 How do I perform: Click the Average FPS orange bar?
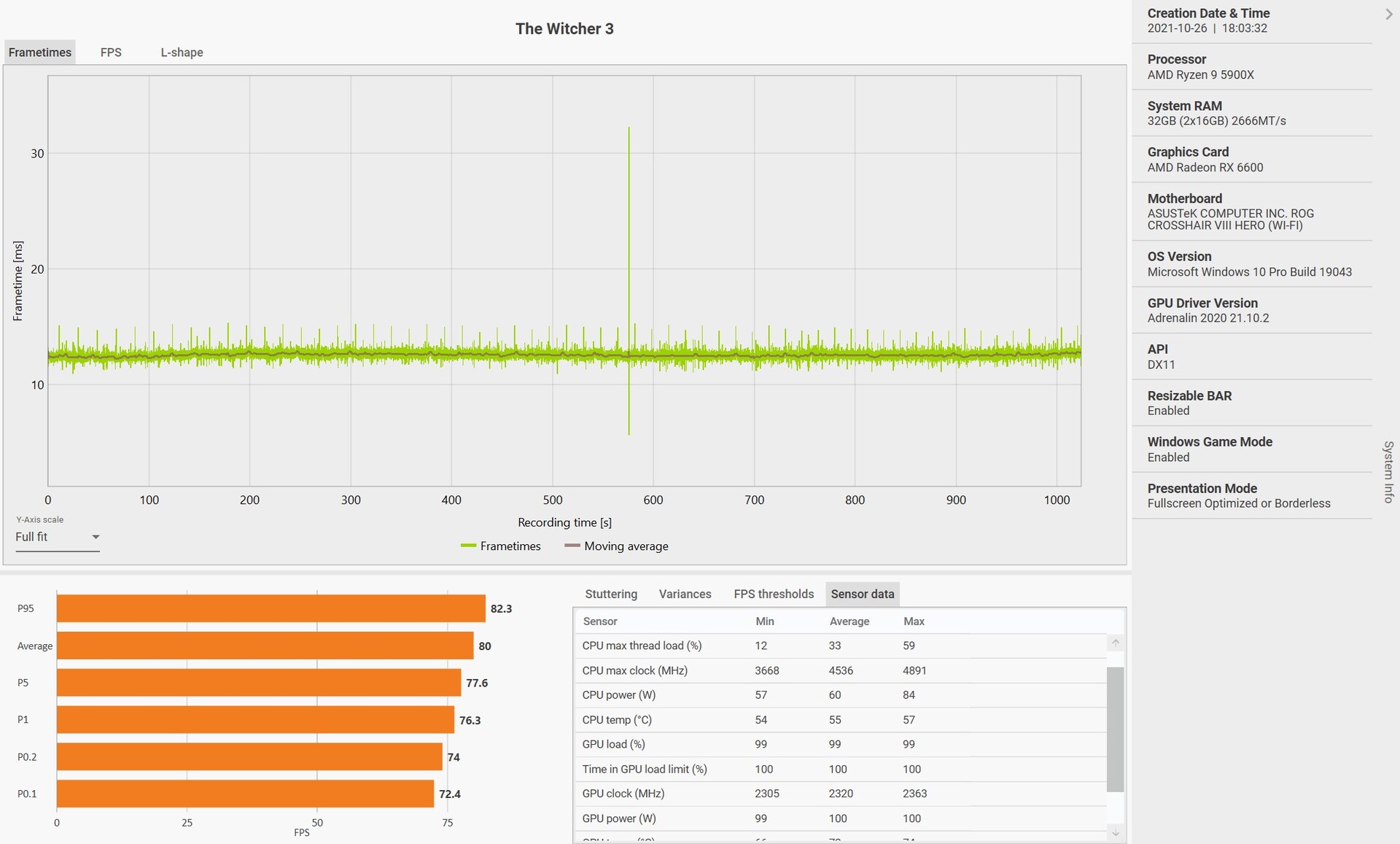point(265,646)
